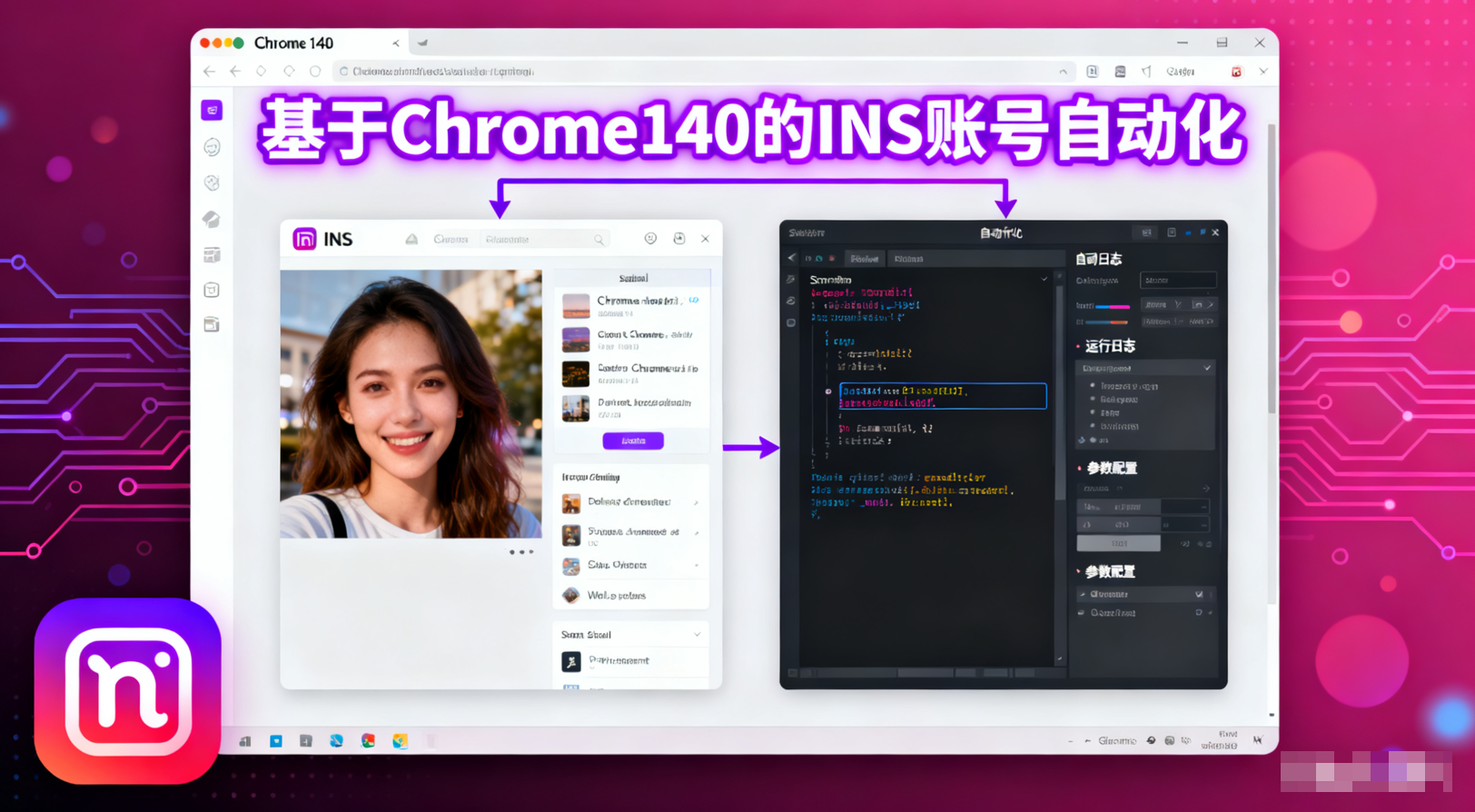The height and width of the screenshot is (812, 1475).
Task: Click the back arrow in automation window toolbar
Action: tap(792, 258)
